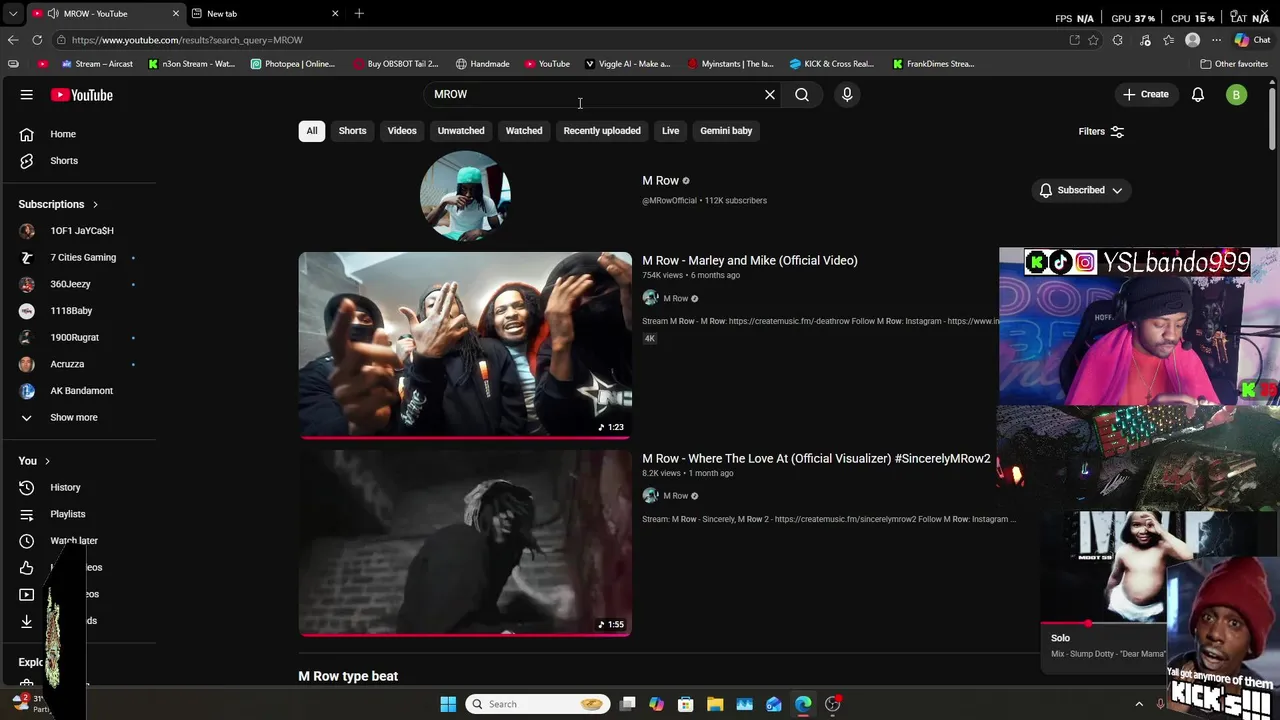Play Where The Love At visualizer thumbnail
This screenshot has height=720, width=1280.
[x=465, y=543]
